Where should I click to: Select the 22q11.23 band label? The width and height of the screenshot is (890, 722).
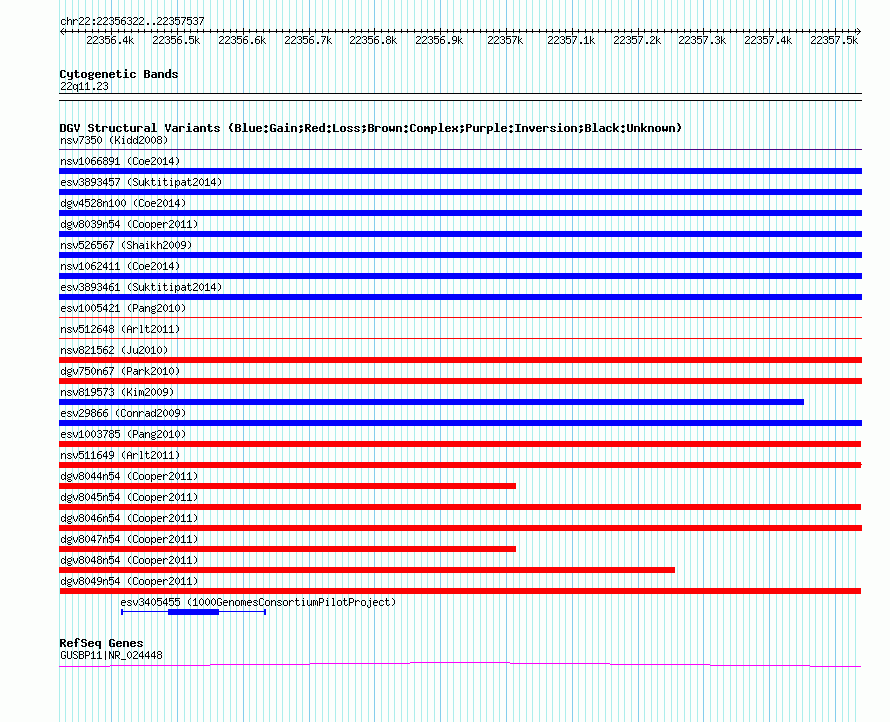click(x=84, y=86)
